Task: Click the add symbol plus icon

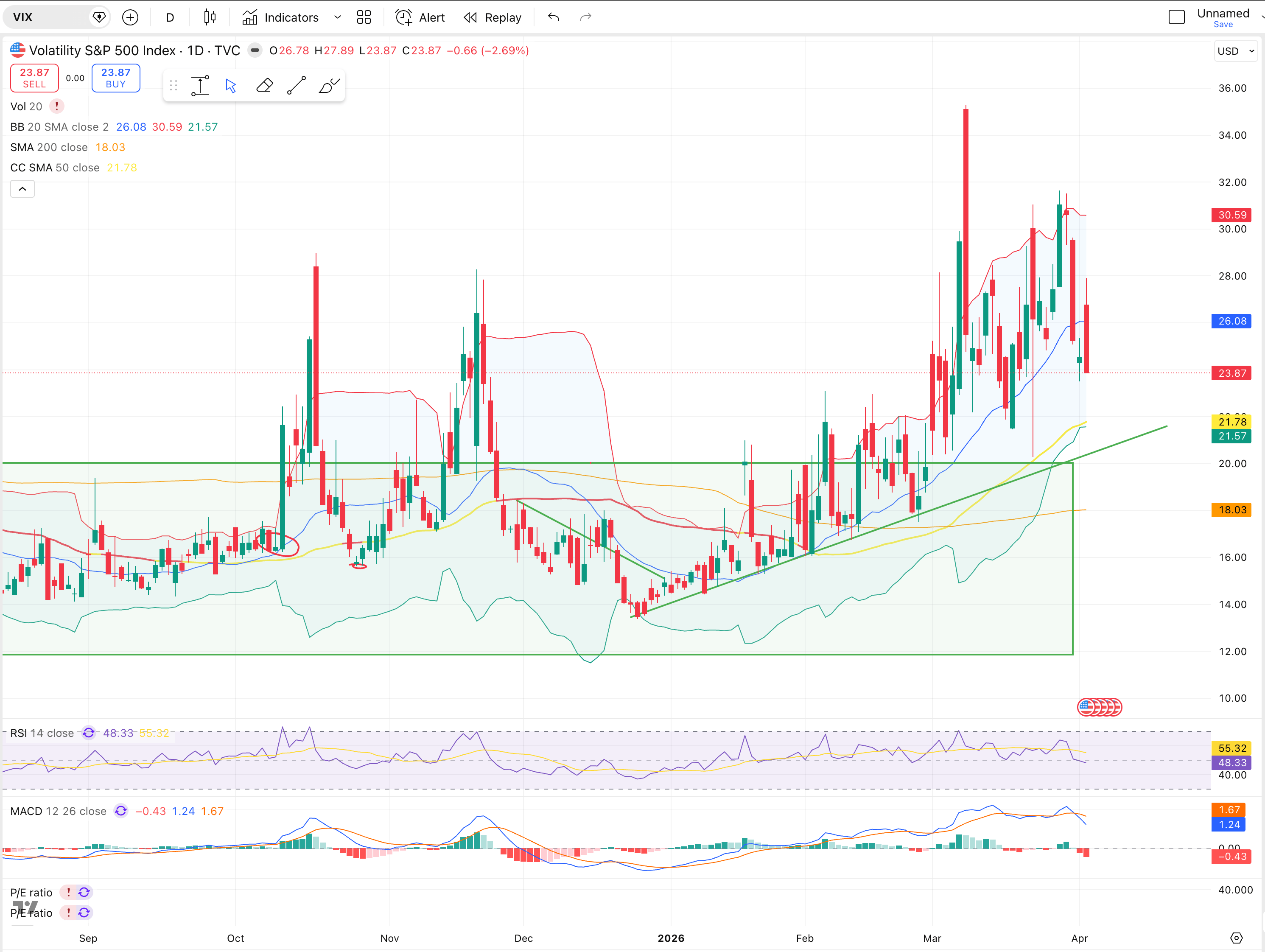Action: point(130,17)
